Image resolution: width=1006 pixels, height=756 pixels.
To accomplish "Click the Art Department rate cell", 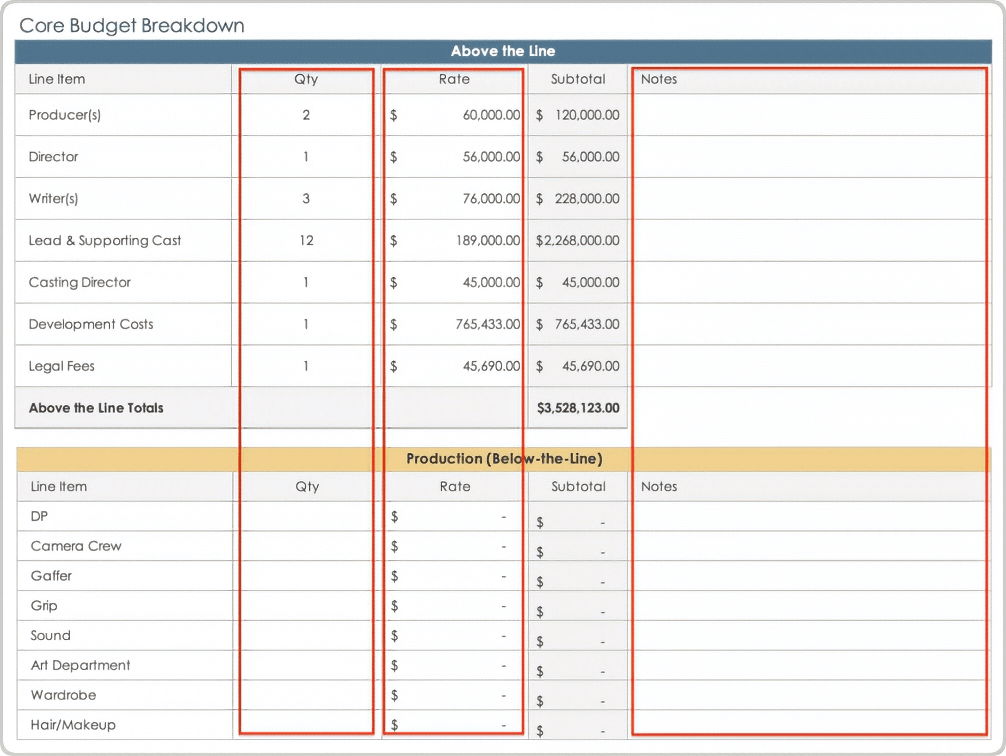I will click(454, 666).
